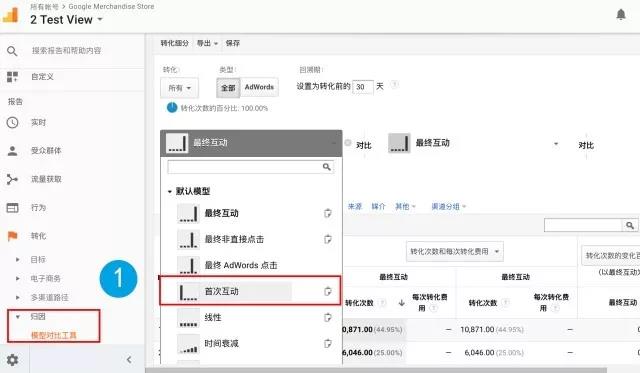The width and height of the screenshot is (640, 373).
Task: Choose 线性 model
Action: pos(213,317)
